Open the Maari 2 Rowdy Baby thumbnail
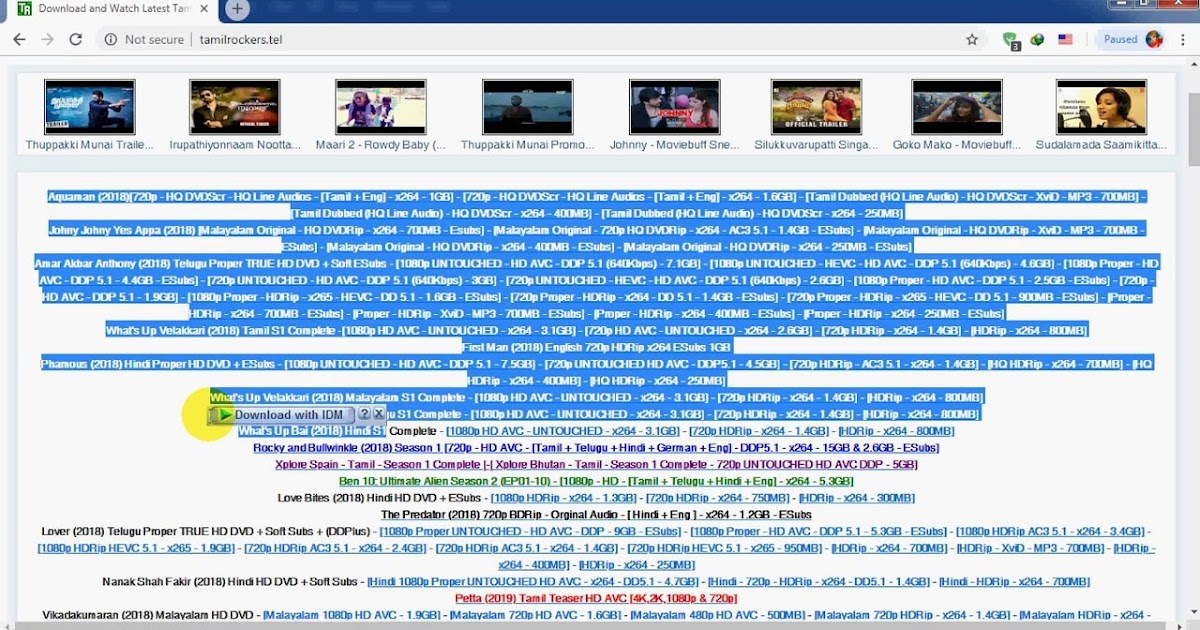Screen dimensions: 1200x630 click(381, 107)
